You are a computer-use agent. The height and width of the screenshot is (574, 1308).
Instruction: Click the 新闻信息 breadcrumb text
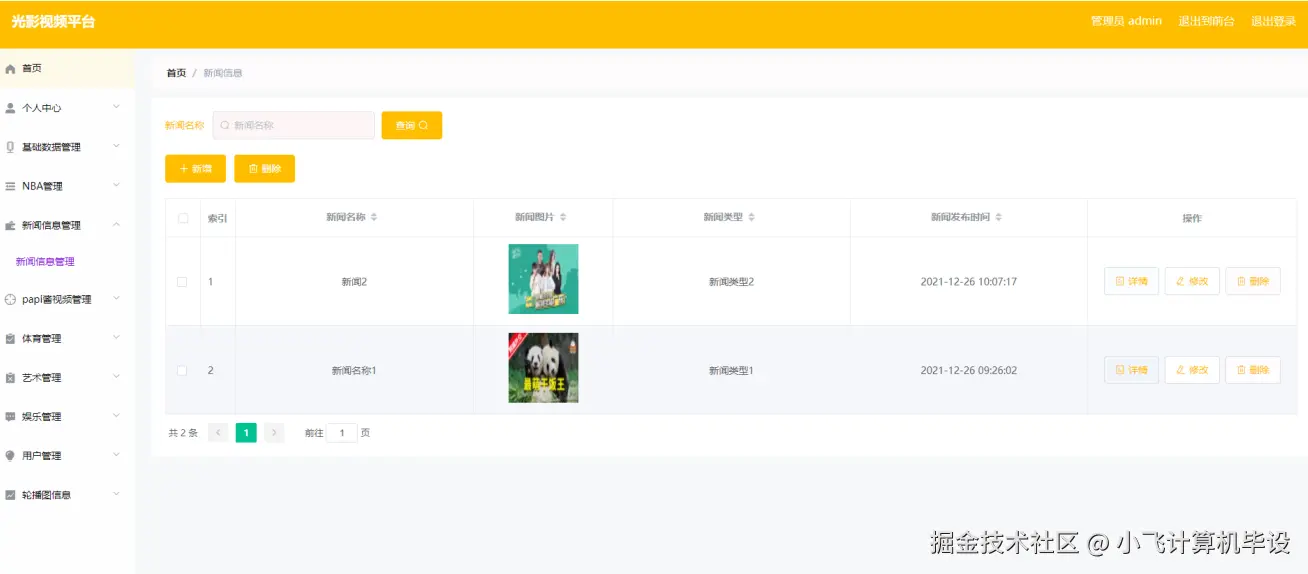[x=223, y=73]
